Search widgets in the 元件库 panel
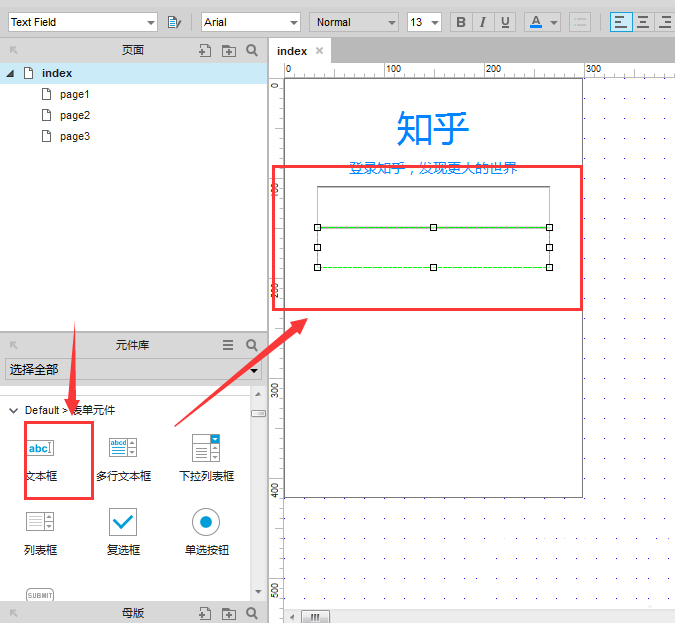This screenshot has width=675, height=623. [252, 345]
